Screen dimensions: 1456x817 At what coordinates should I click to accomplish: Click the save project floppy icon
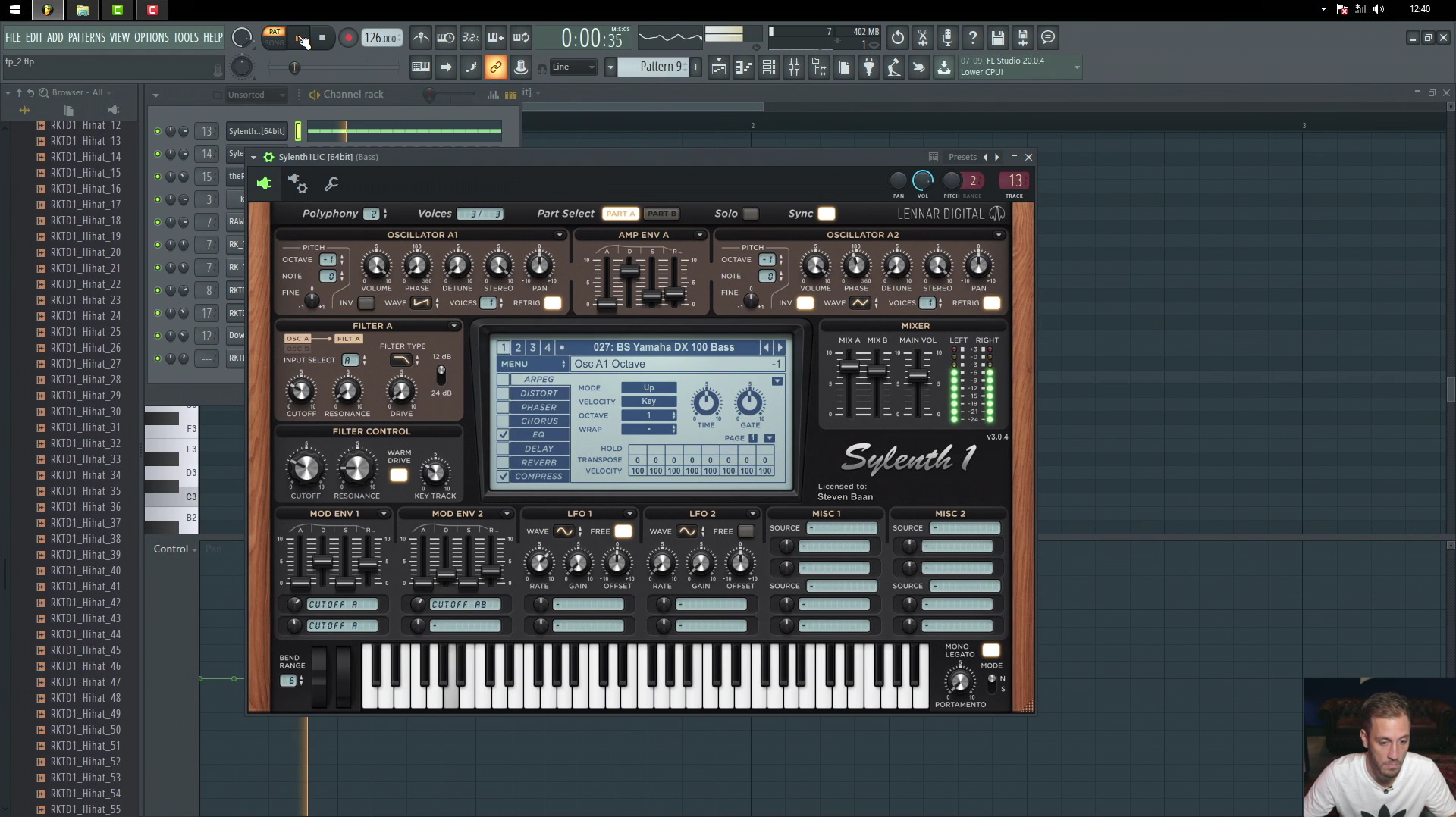(998, 38)
